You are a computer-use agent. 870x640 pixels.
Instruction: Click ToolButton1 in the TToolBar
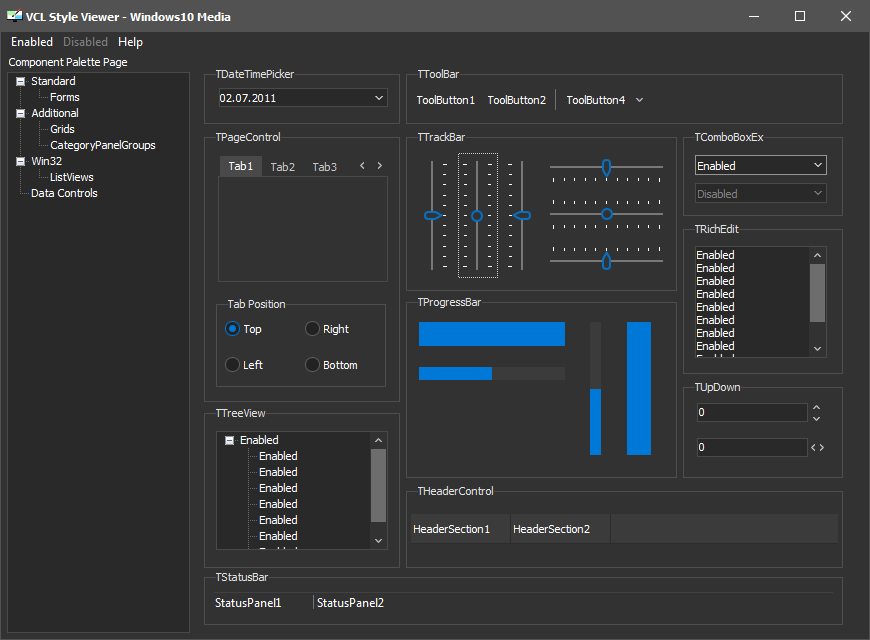[x=446, y=100]
